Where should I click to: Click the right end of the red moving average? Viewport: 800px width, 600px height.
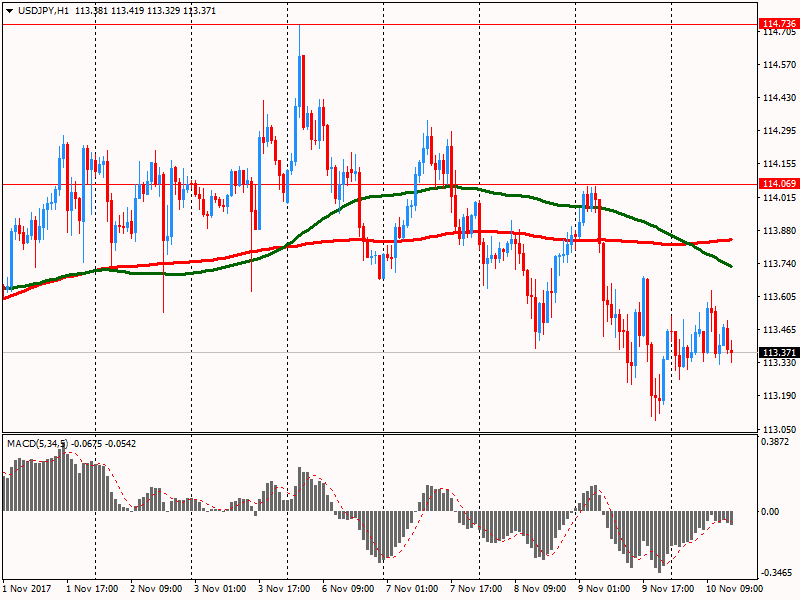pos(731,239)
